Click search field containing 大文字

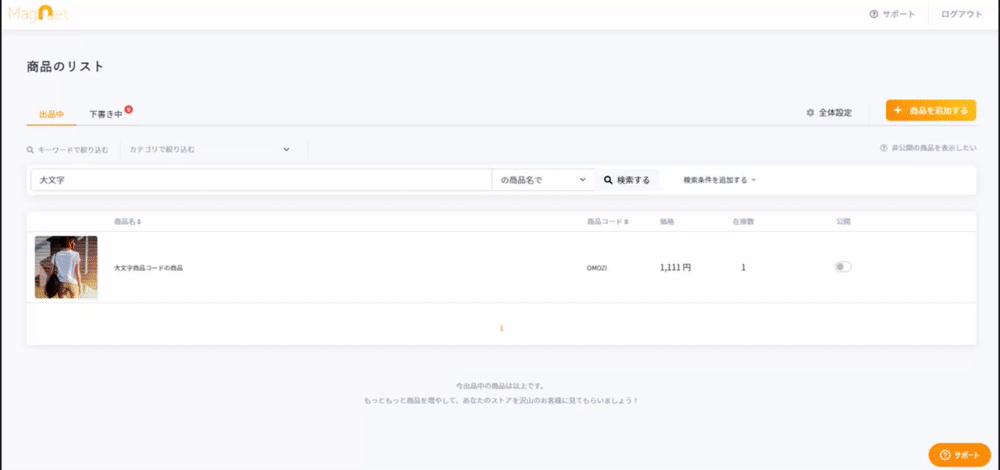click(x=261, y=180)
